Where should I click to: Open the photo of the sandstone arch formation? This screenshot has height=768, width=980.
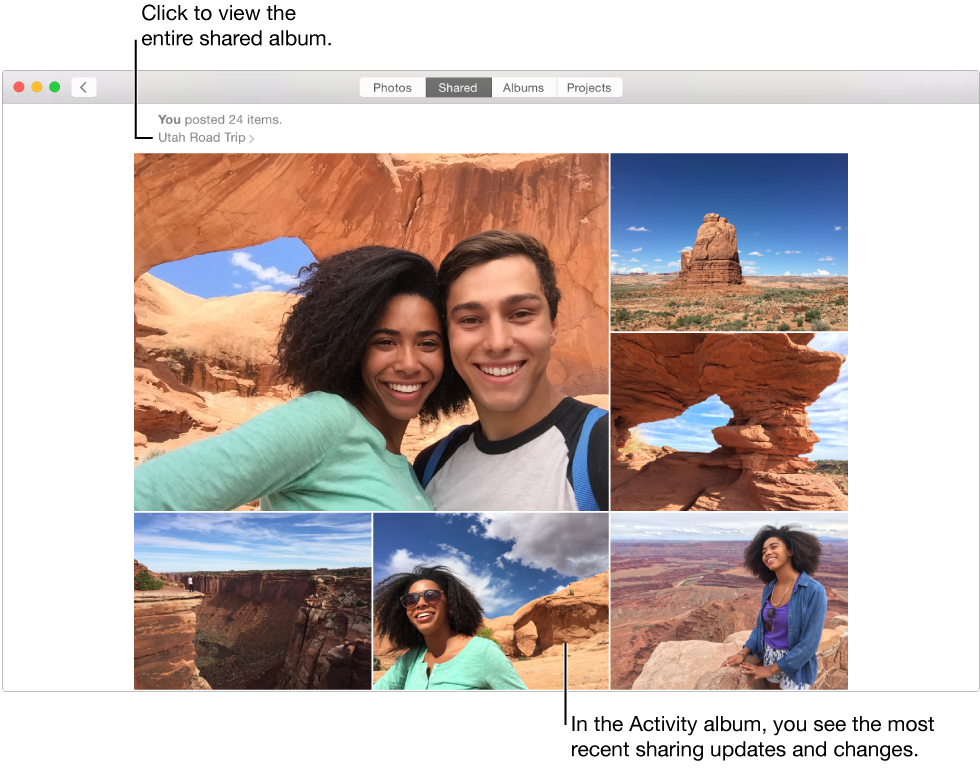(729, 421)
